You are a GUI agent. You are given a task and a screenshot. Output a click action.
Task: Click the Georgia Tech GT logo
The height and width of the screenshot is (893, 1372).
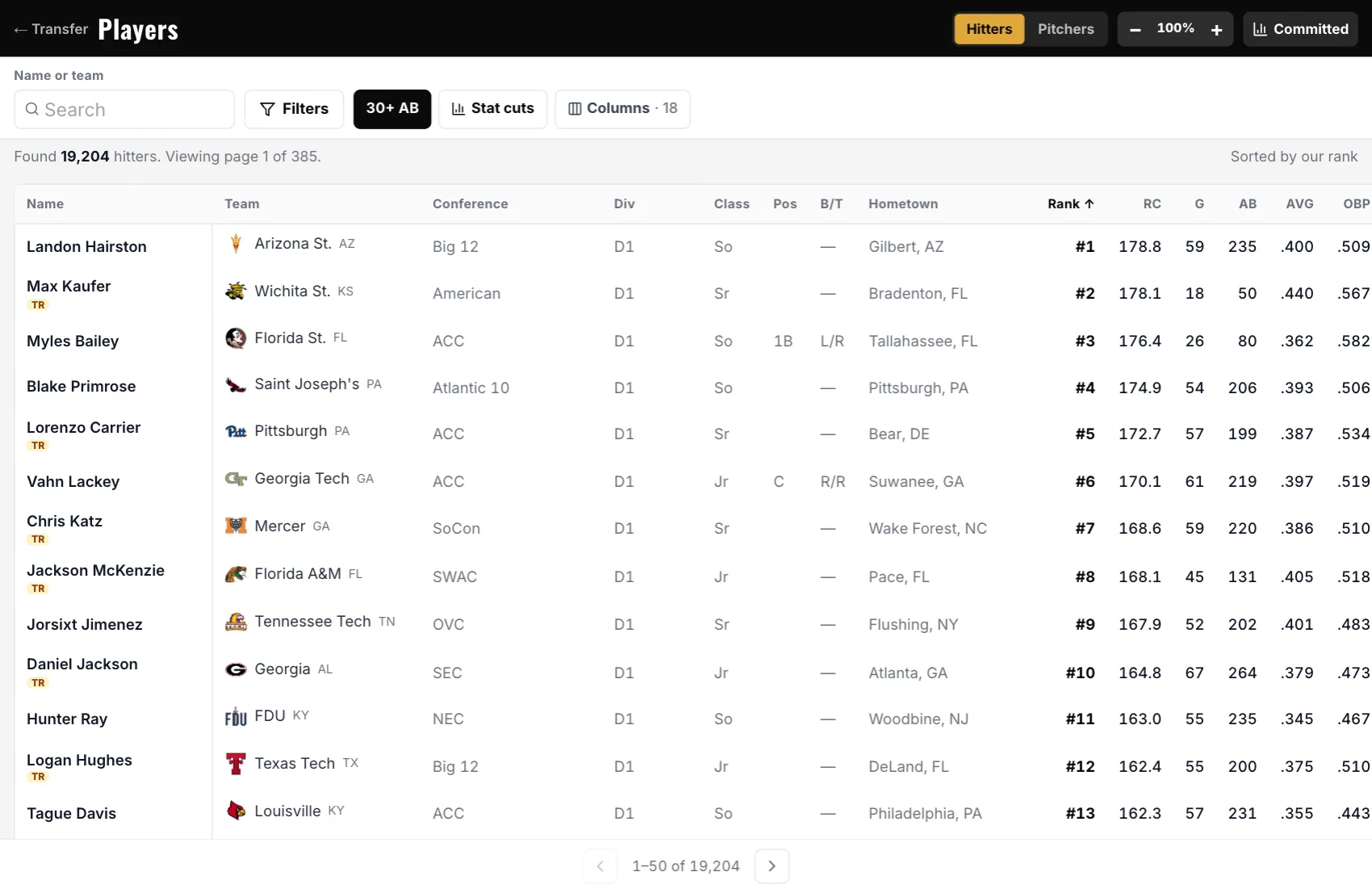coord(236,479)
